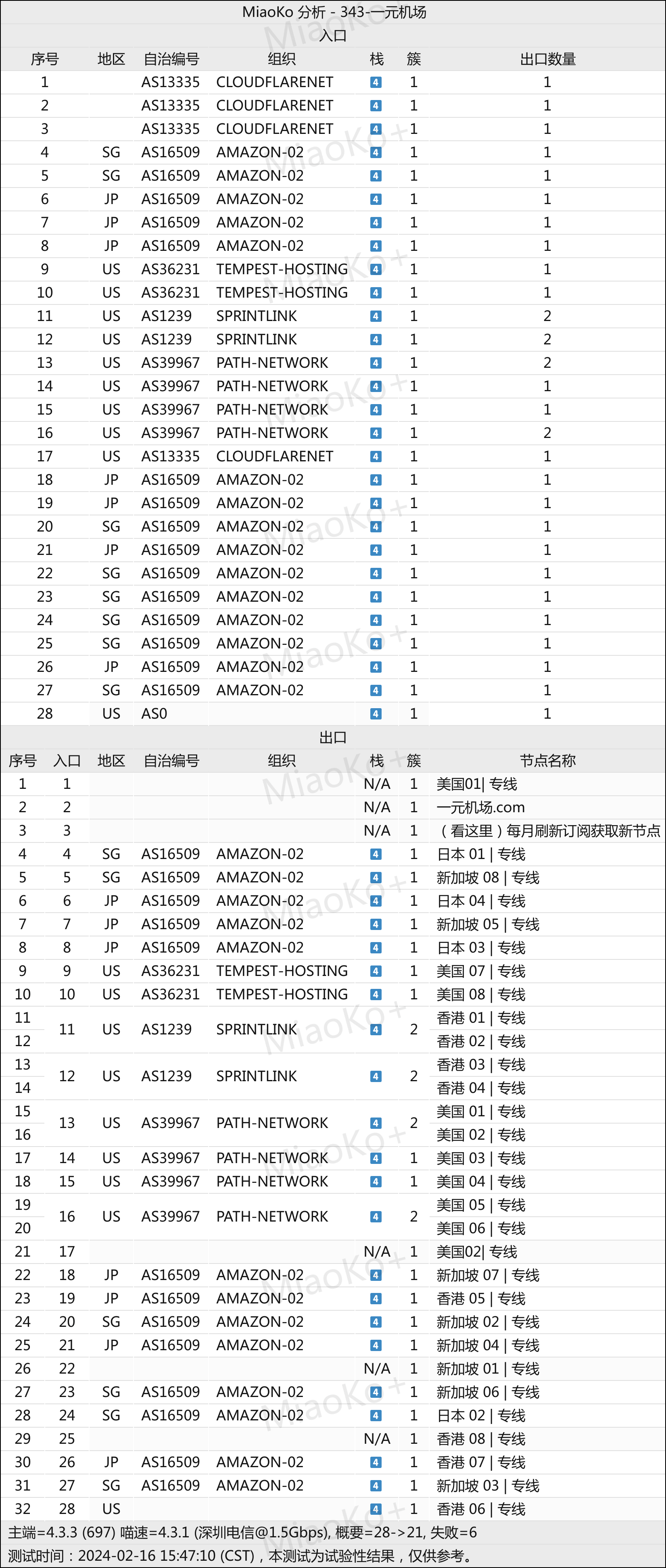666x1568 pixels.
Task: Click node name 新加坡 01 | 专线
Action: 488,1369
